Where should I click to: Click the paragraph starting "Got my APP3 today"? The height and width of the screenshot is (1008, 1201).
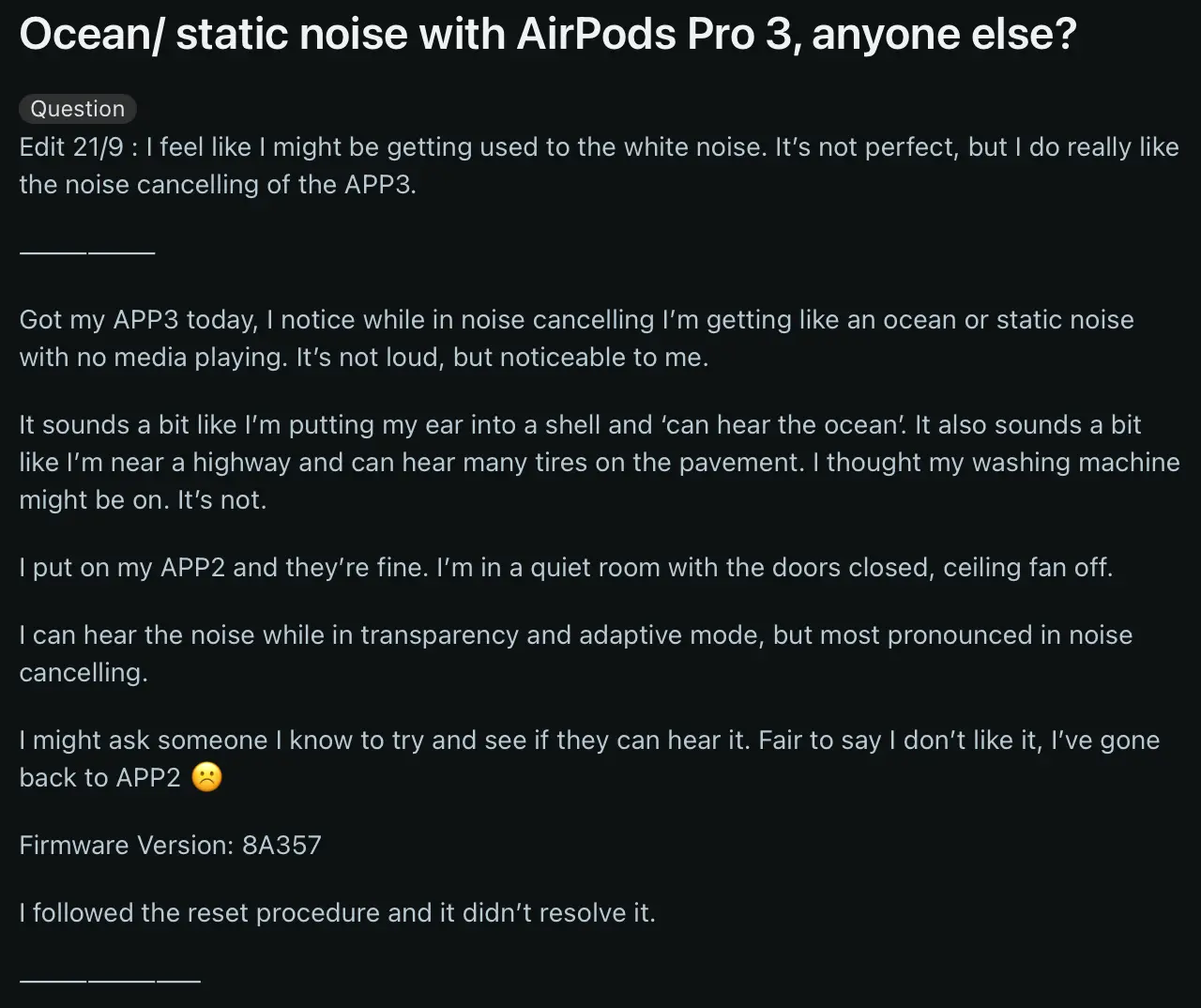pos(575,338)
